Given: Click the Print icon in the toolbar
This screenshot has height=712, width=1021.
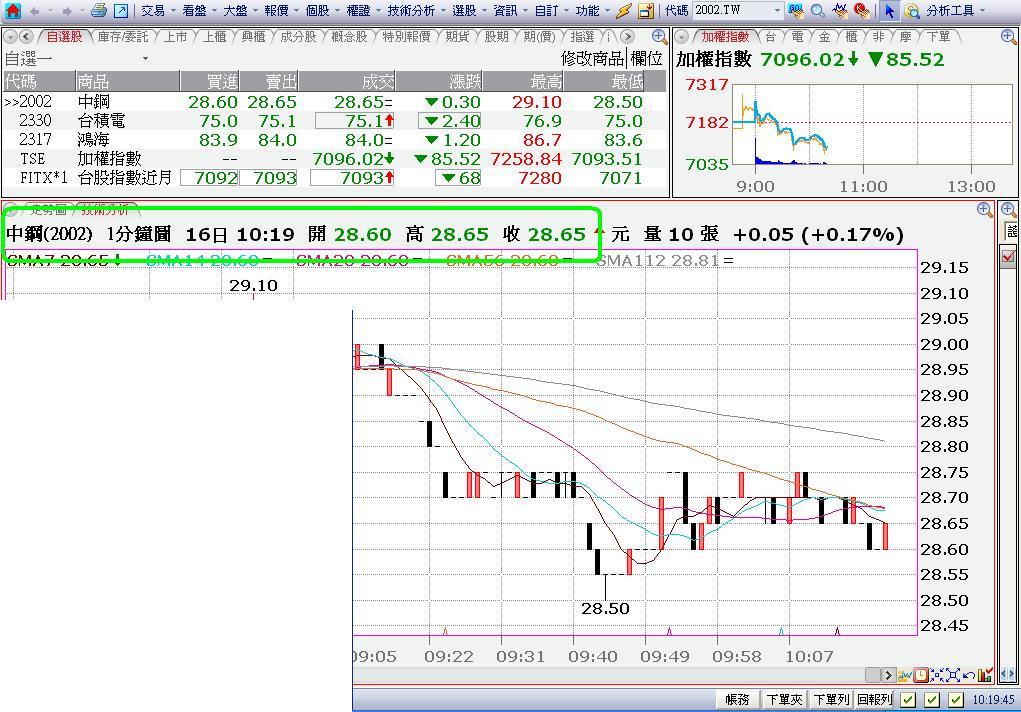Looking at the screenshot, I should [x=99, y=10].
